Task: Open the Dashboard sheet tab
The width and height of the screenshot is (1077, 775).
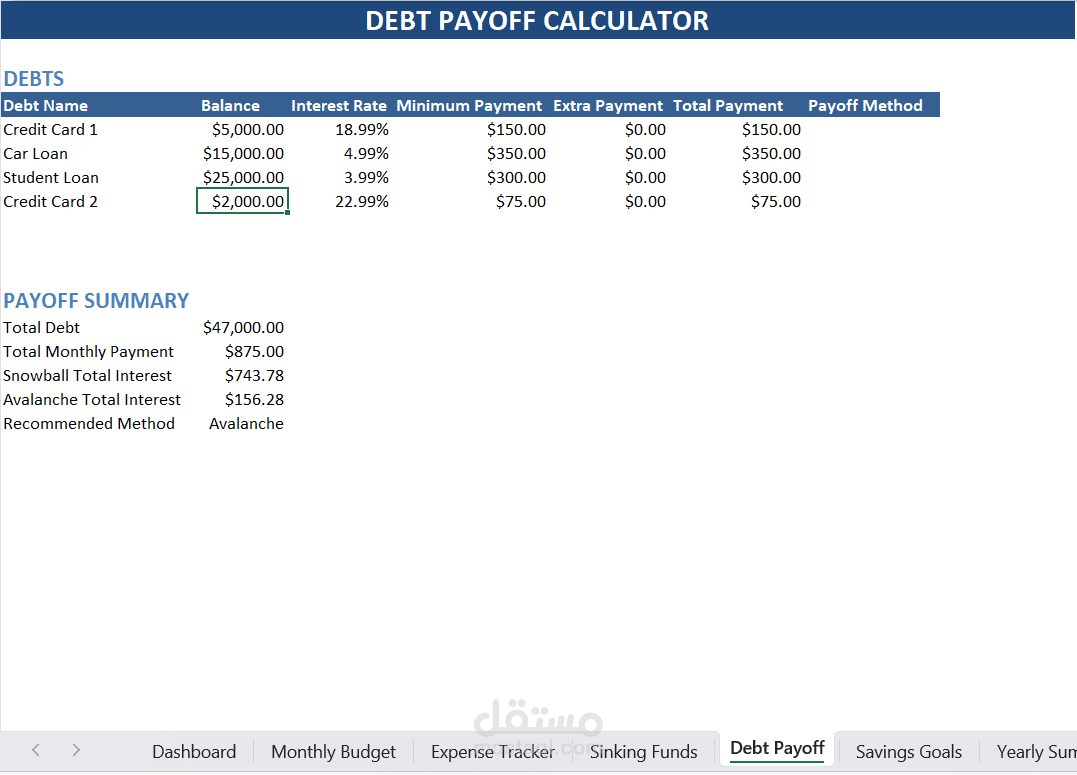Action: click(194, 752)
